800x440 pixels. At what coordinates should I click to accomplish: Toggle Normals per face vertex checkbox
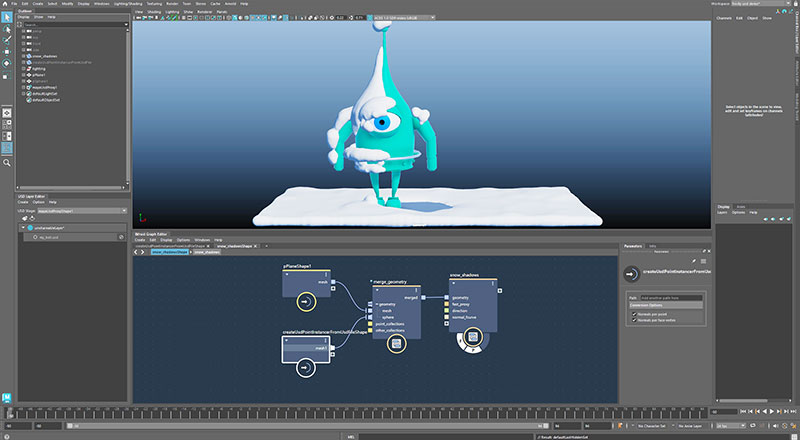635,320
